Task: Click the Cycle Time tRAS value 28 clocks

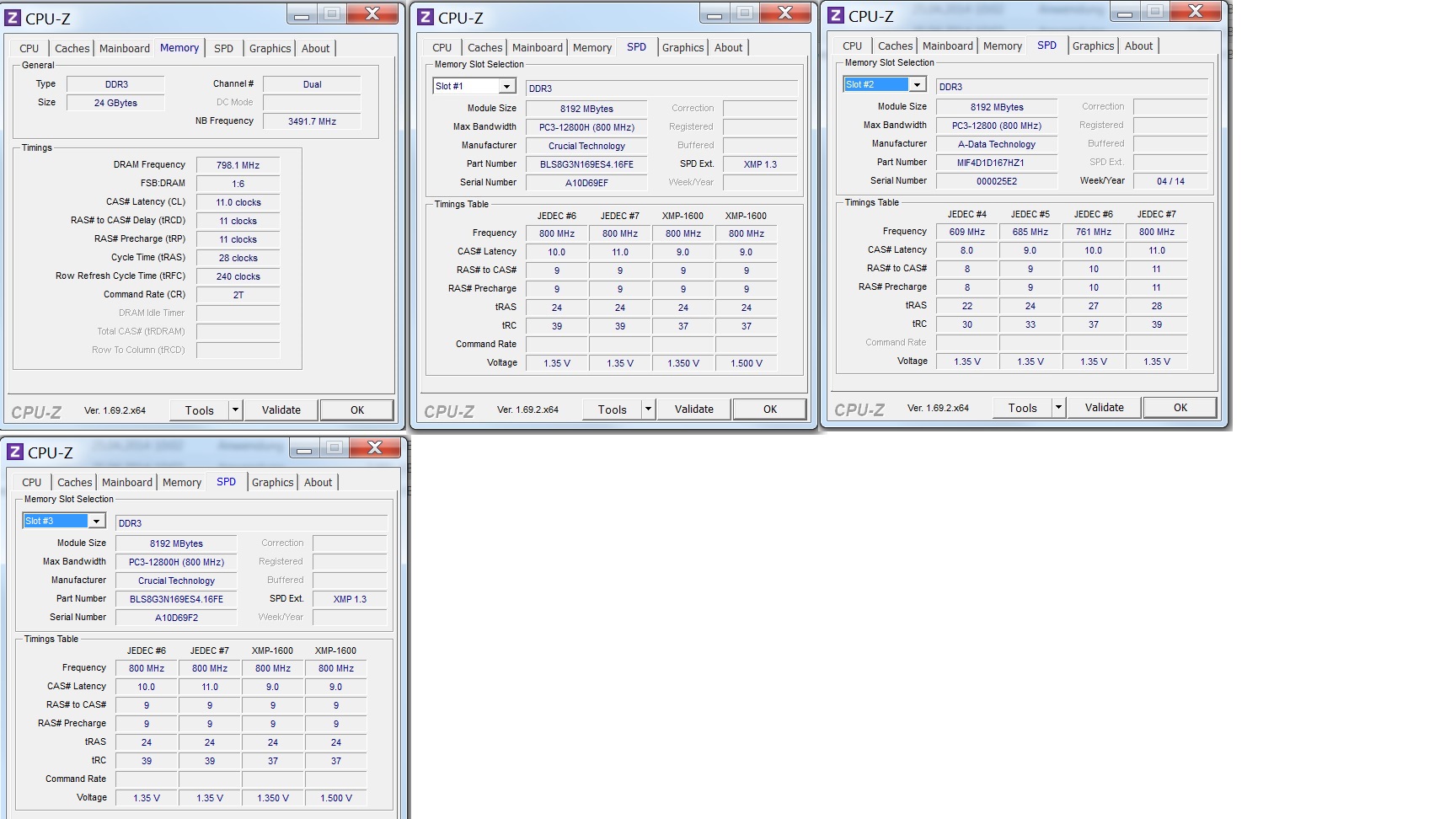Action: [238, 258]
